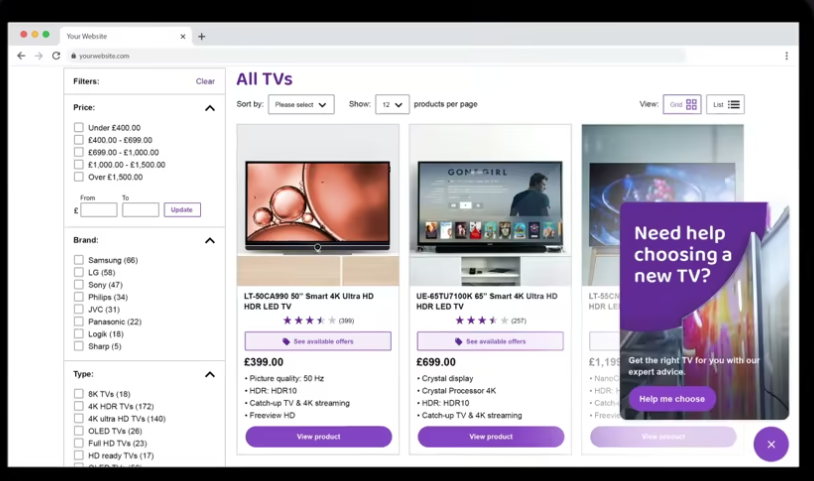Image resolution: width=814 pixels, height=481 pixels.
Task: Select the Panasonic (22) brand checkbox
Action: point(78,322)
